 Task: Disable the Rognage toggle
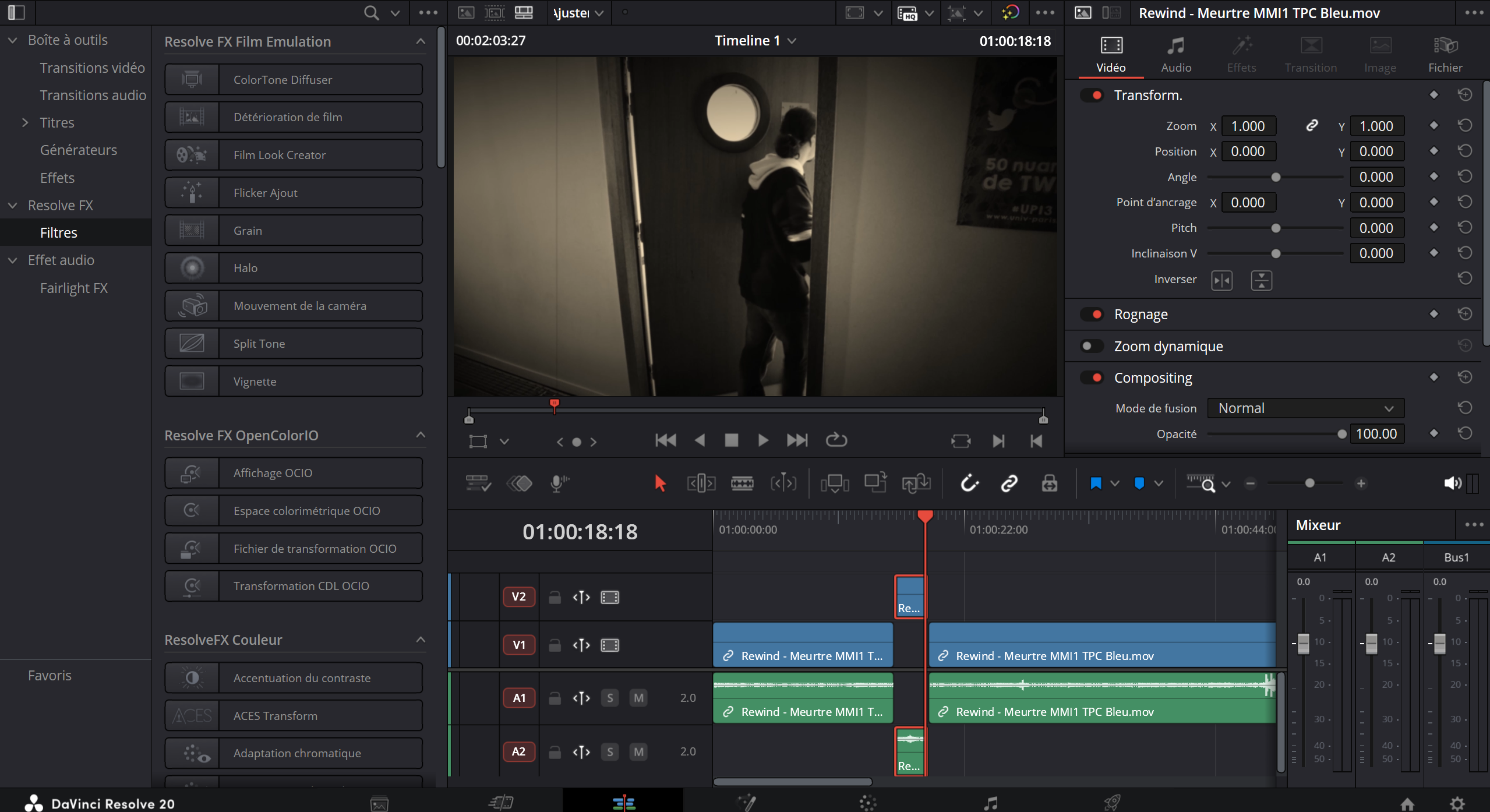(1091, 315)
